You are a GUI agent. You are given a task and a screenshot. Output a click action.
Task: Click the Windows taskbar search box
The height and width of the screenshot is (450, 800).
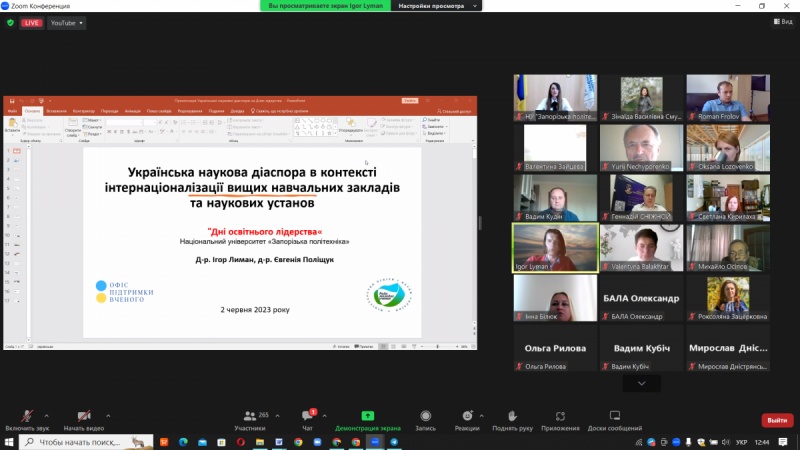(x=80, y=441)
